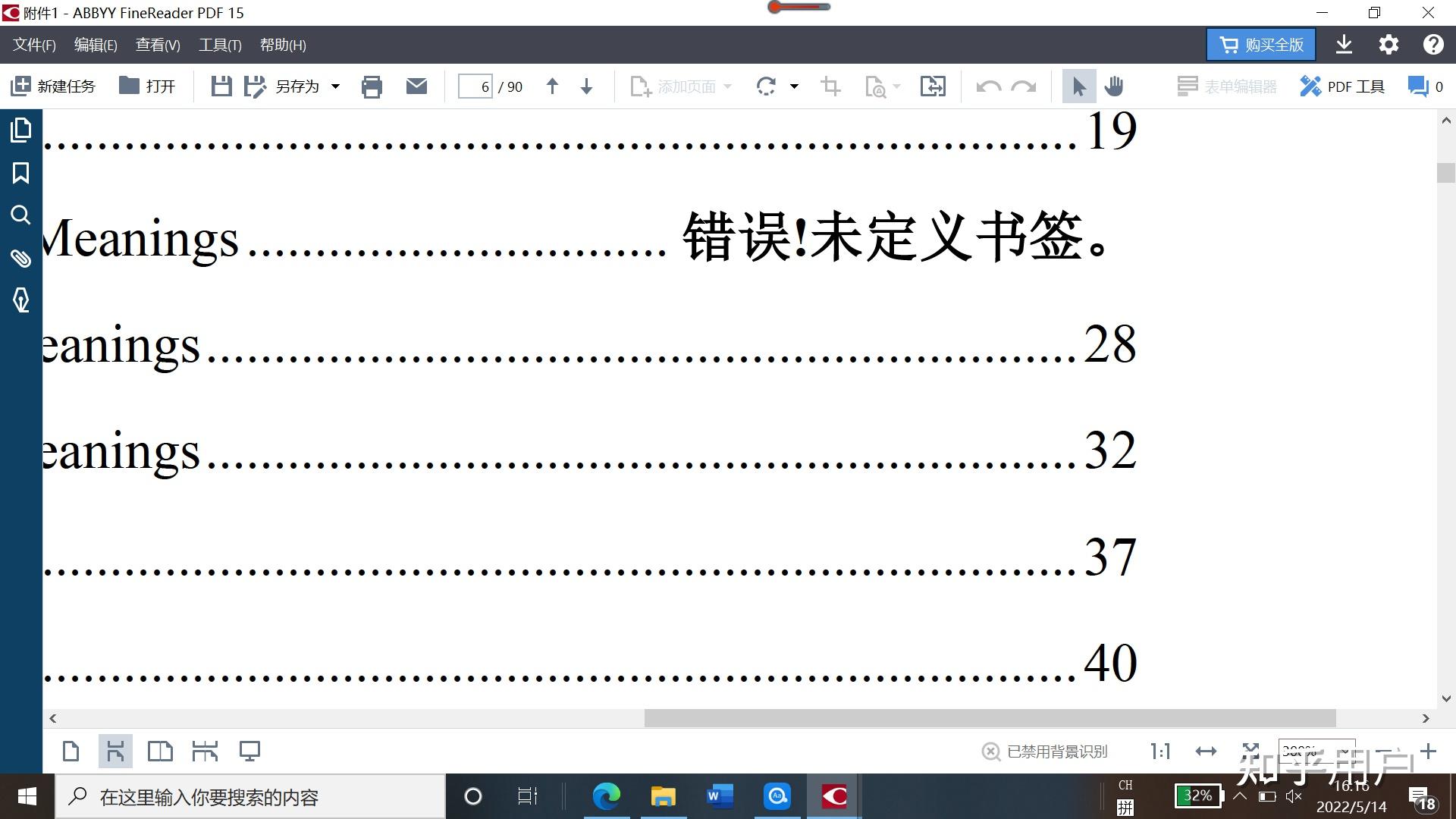The height and width of the screenshot is (819, 1456).
Task: Click the Recognize document icon
Action: pos(875,86)
